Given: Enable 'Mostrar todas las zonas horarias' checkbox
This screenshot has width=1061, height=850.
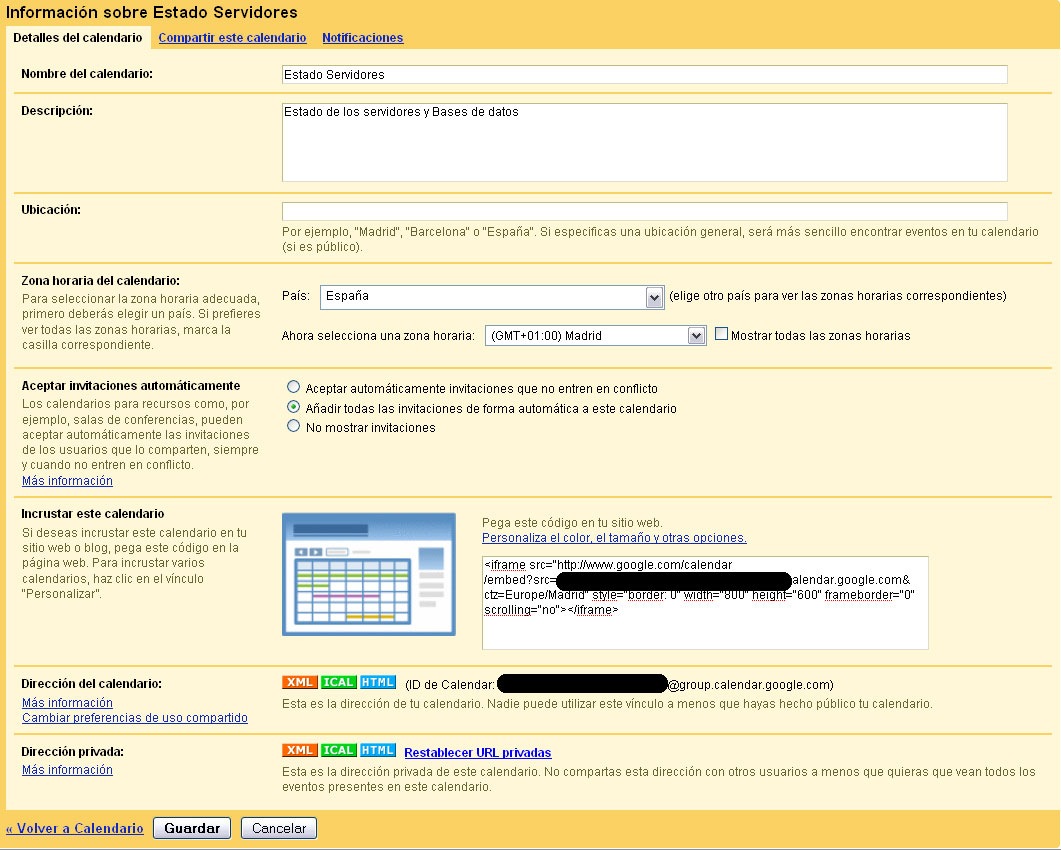Looking at the screenshot, I should pyautogui.click(x=721, y=334).
